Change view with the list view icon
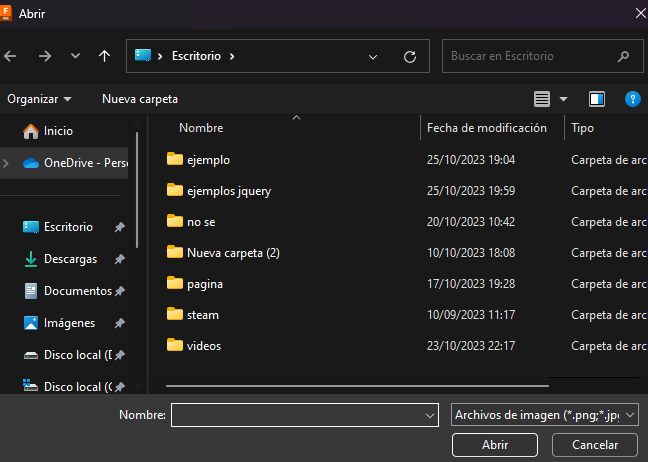 tap(542, 99)
